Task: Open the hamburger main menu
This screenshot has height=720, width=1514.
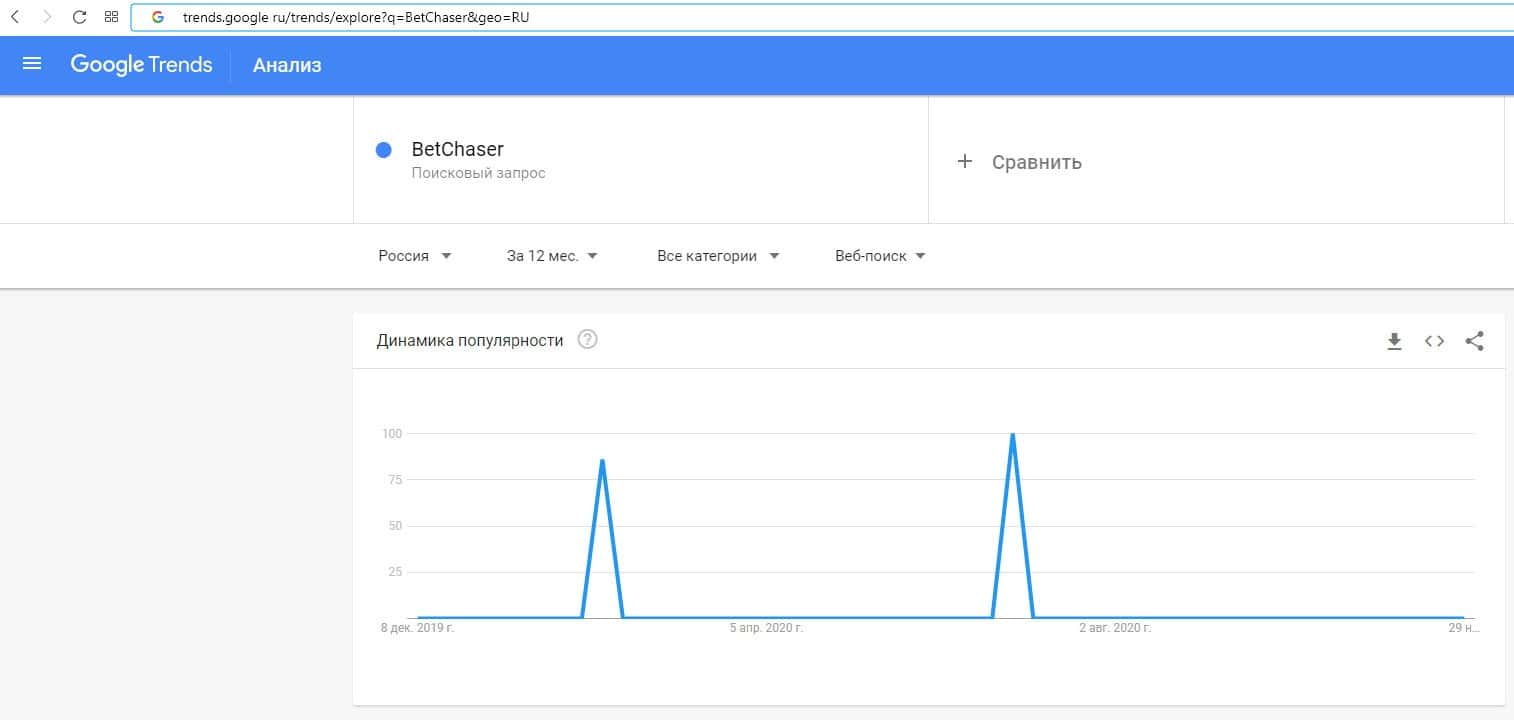Action: pos(32,64)
